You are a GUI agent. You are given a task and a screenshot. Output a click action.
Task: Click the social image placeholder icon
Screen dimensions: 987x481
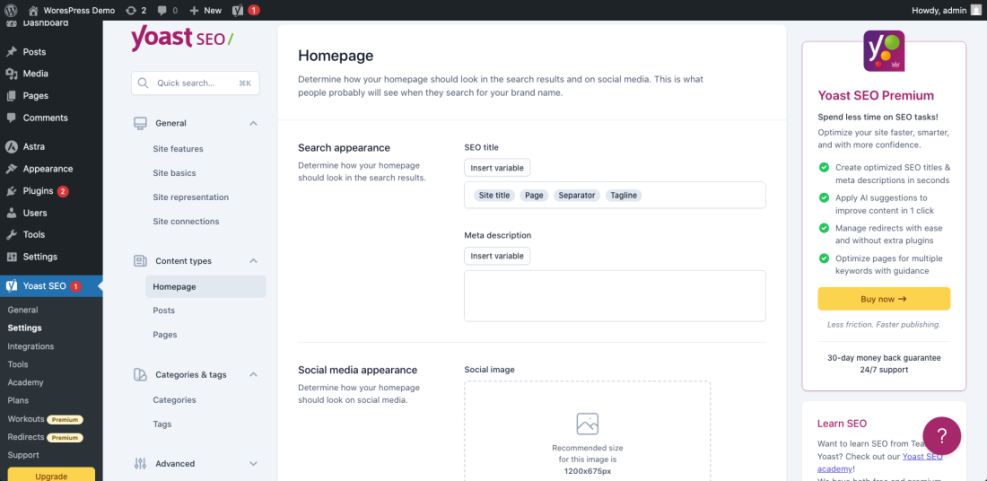[x=587, y=424]
